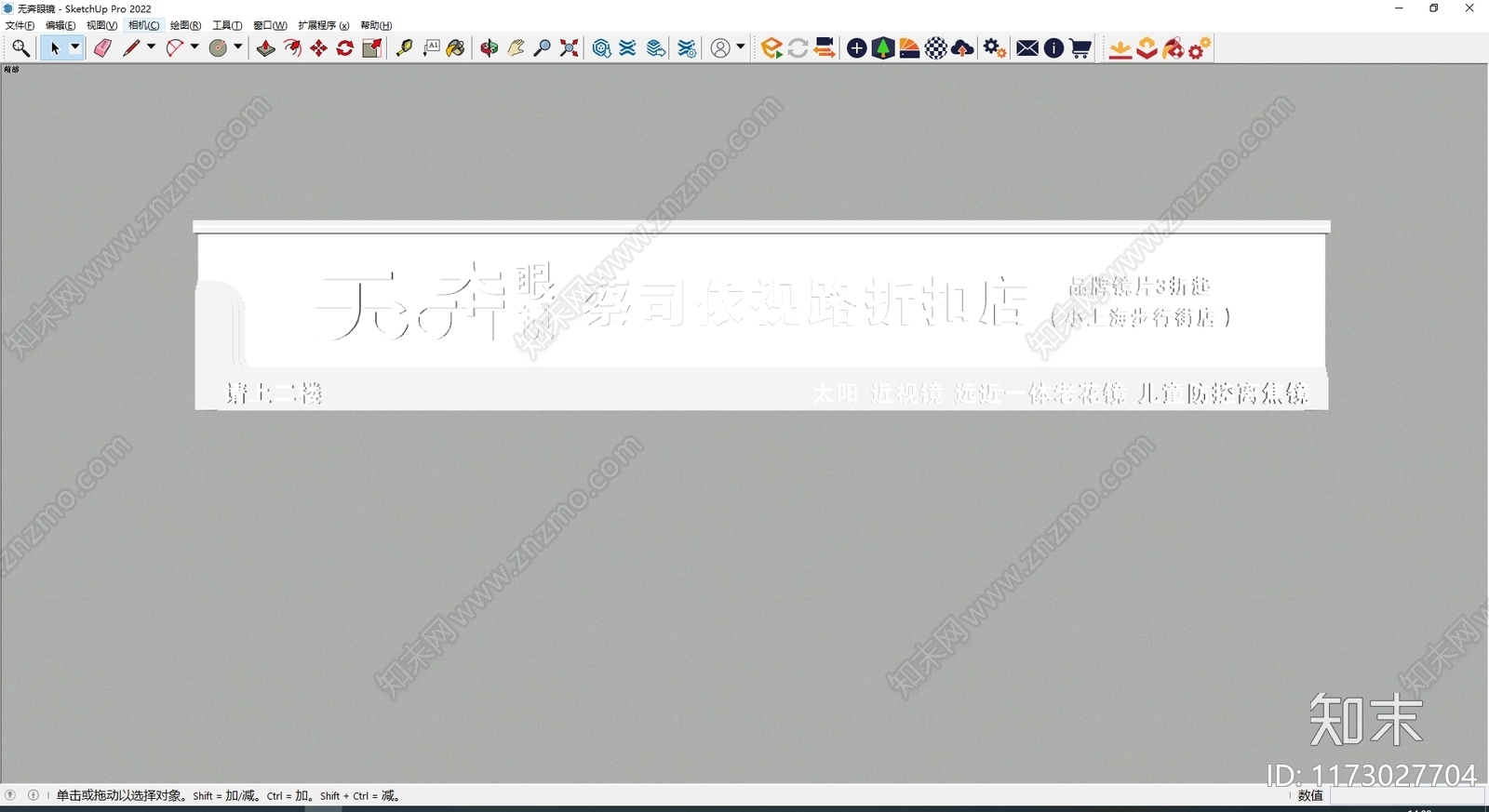Open the 相机(C) menu
The width and height of the screenshot is (1489, 812).
click(143, 25)
